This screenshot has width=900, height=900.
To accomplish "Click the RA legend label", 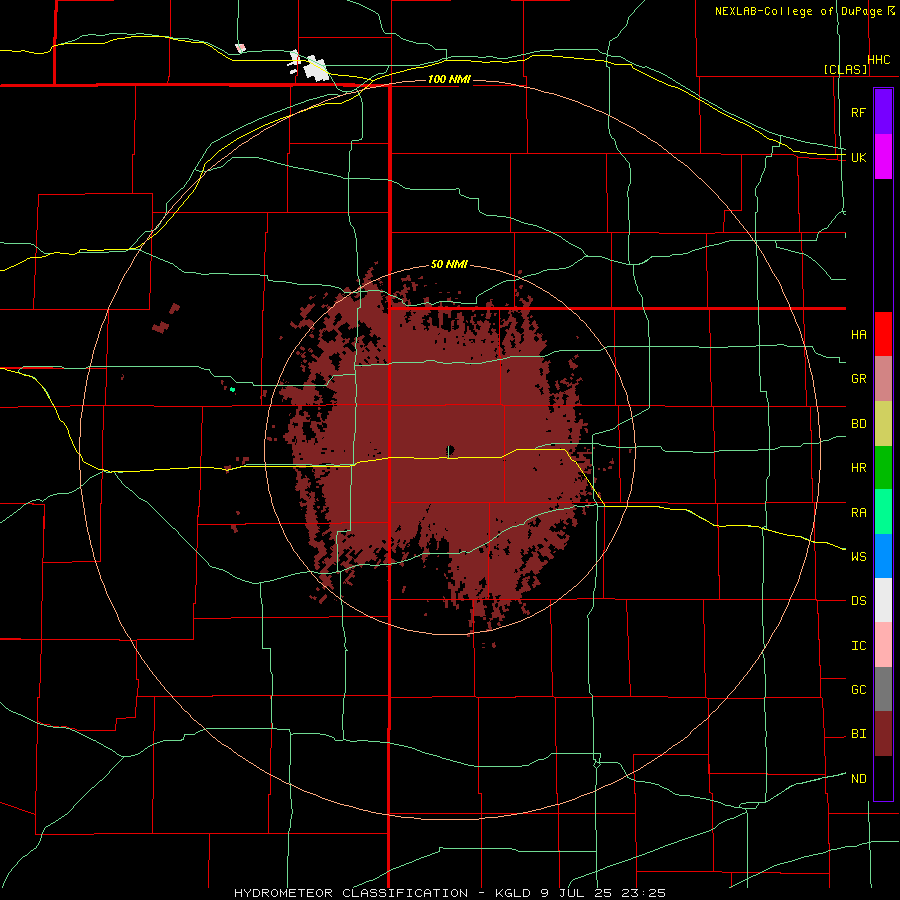I will 858,513.
